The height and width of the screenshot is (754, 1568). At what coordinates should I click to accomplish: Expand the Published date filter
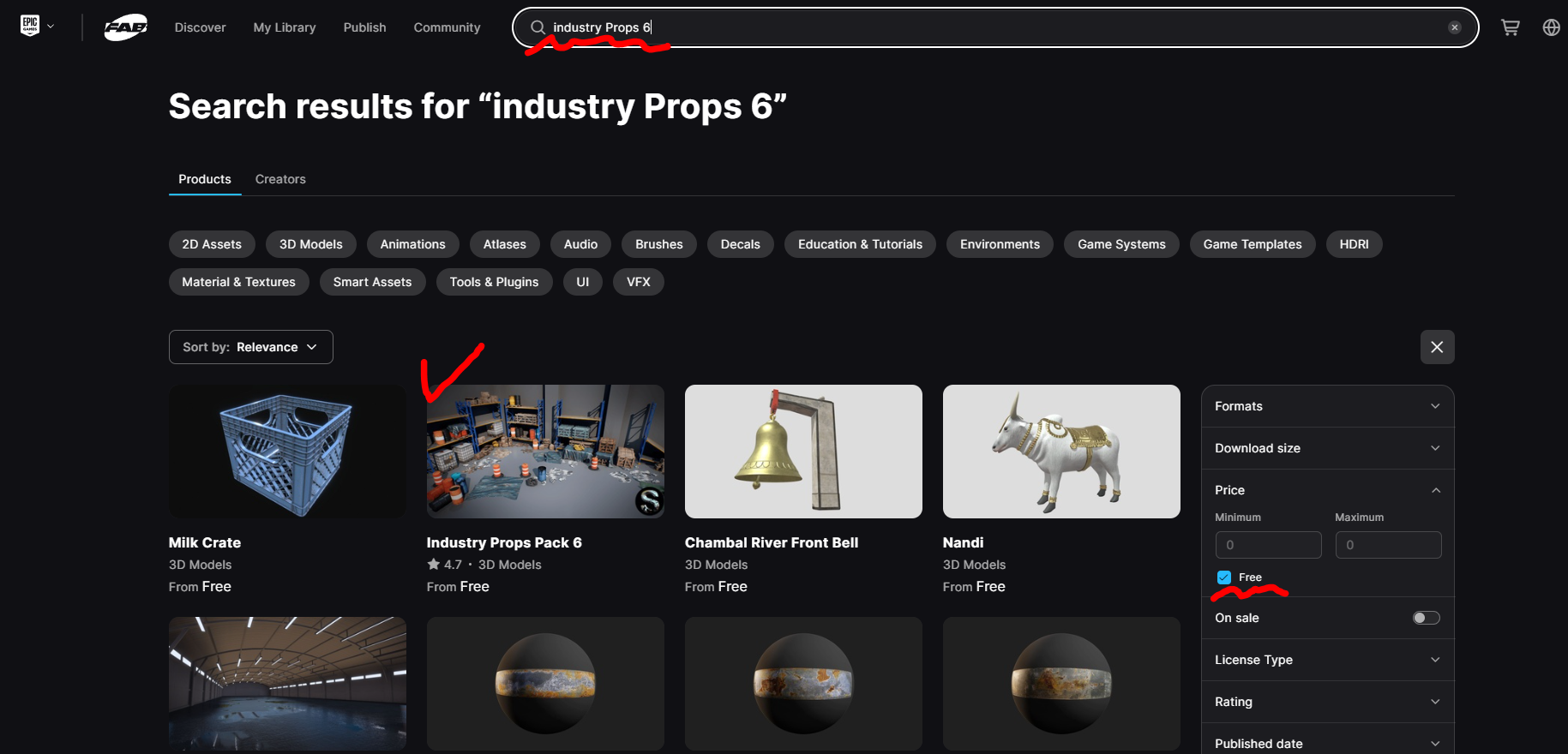[x=1328, y=742]
